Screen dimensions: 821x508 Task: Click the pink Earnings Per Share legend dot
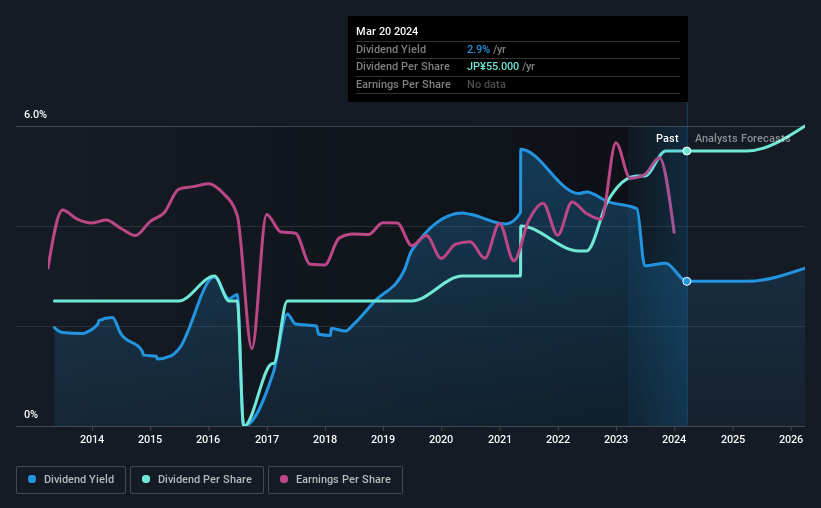[x=284, y=479]
